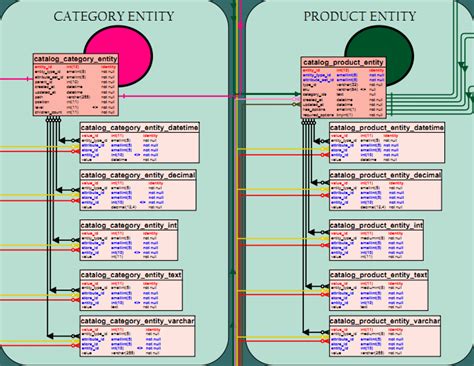Screen dimensions: 474x366
Task: Click type_id row in catalog_product_entity
Action: point(344,85)
